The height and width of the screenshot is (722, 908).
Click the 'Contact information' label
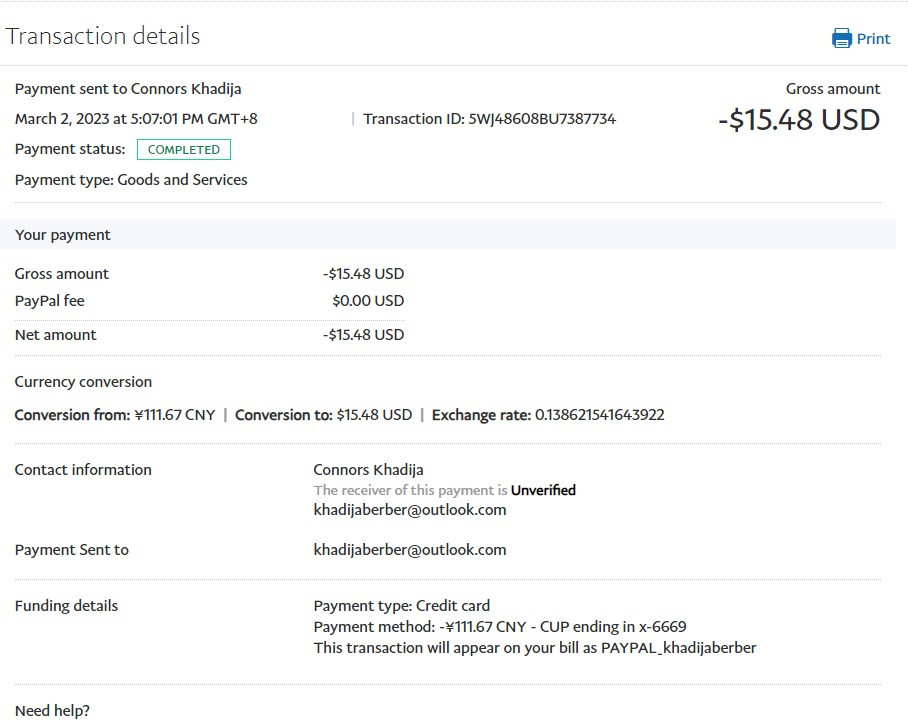click(x=83, y=470)
